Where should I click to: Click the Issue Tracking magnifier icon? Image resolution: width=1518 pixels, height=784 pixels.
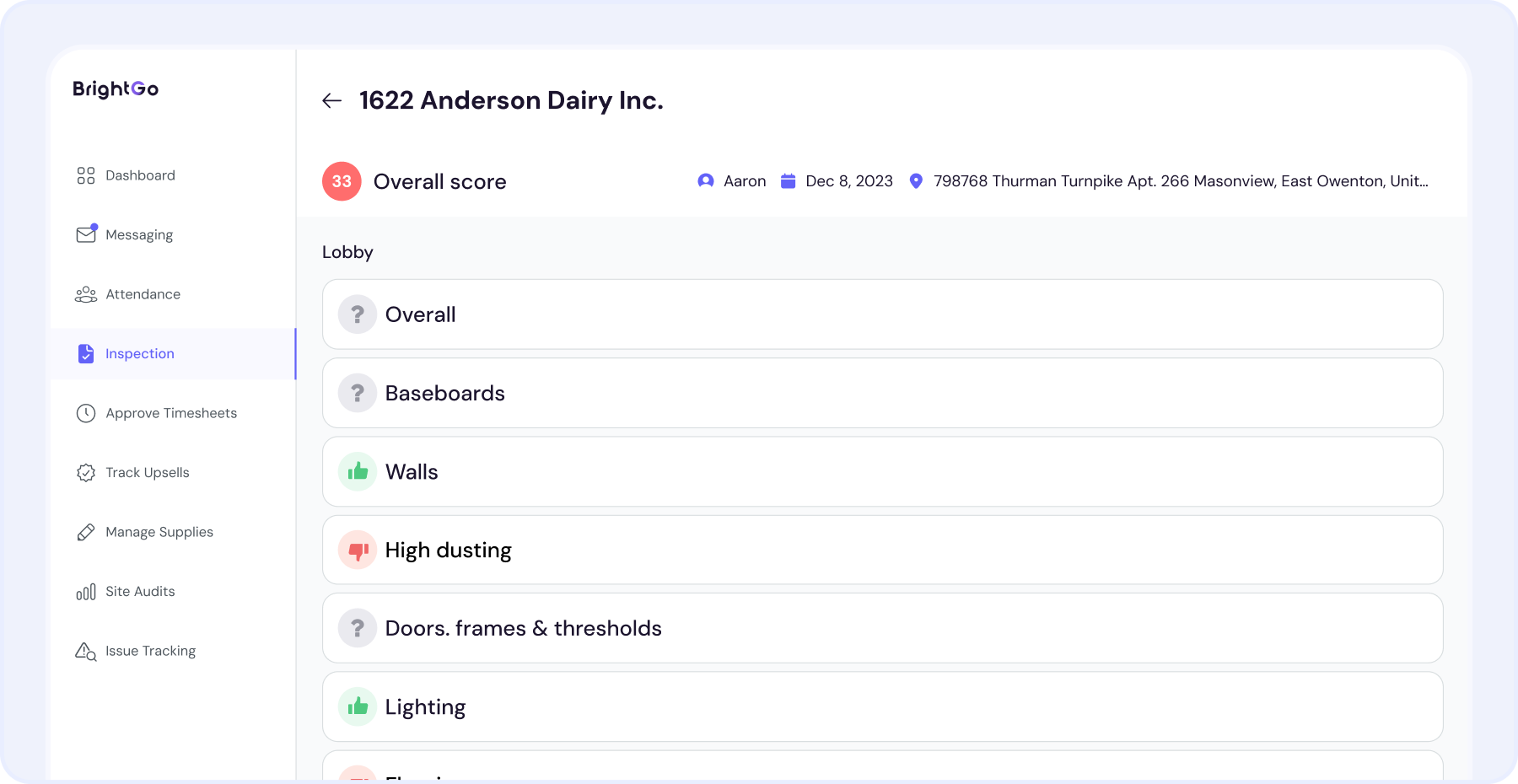point(86,651)
